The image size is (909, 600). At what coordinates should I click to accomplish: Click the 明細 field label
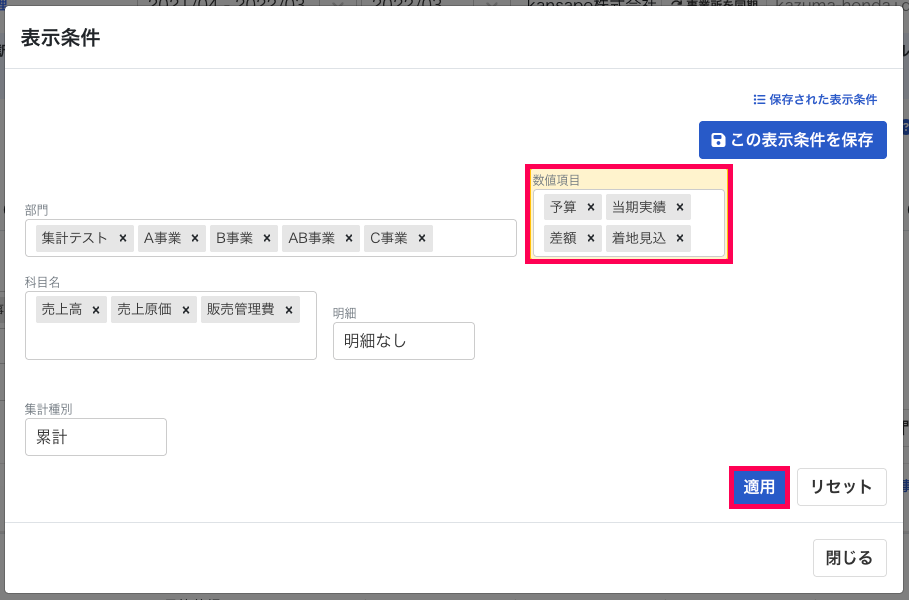(x=344, y=313)
